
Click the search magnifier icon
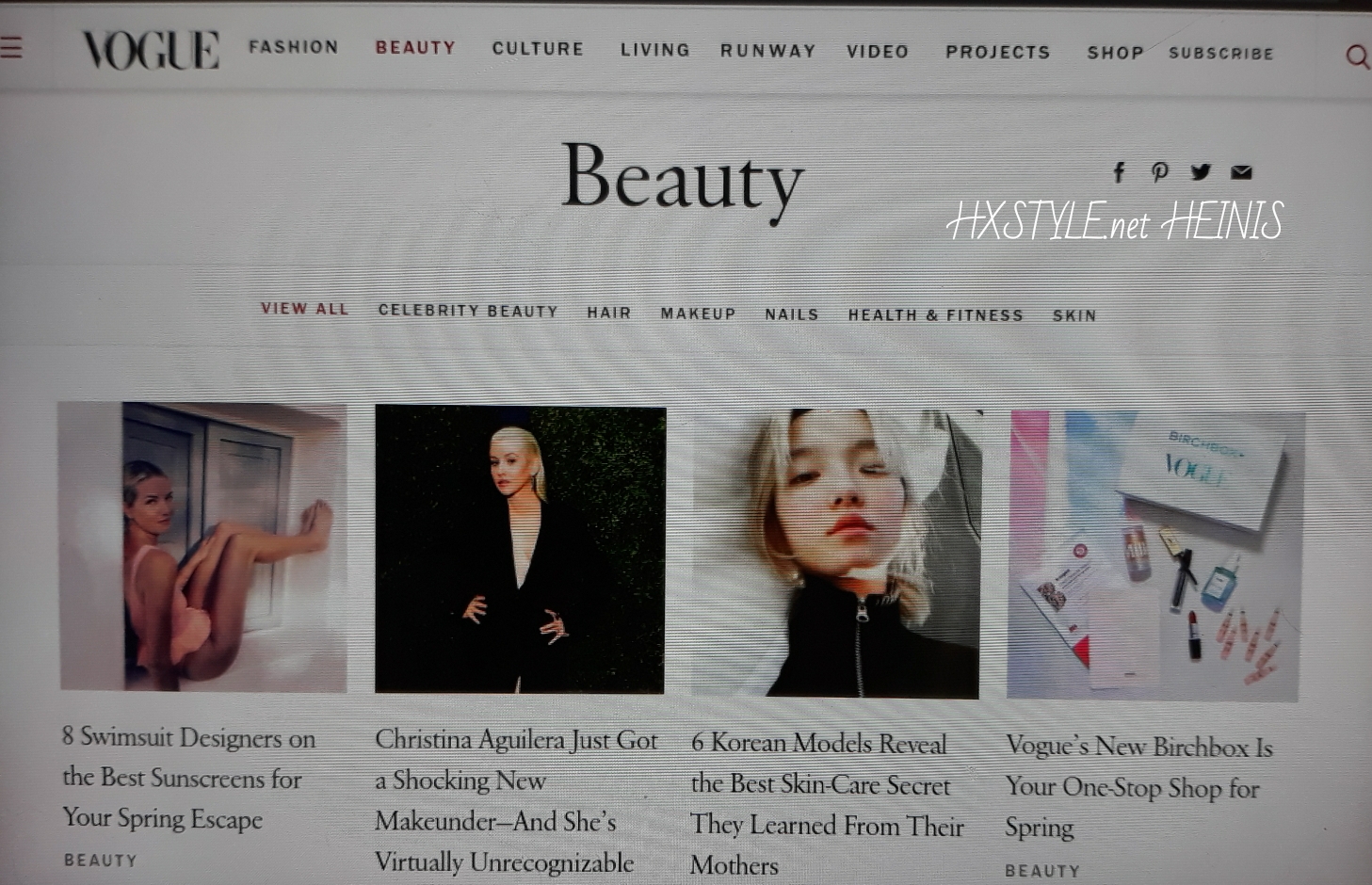point(1356,57)
